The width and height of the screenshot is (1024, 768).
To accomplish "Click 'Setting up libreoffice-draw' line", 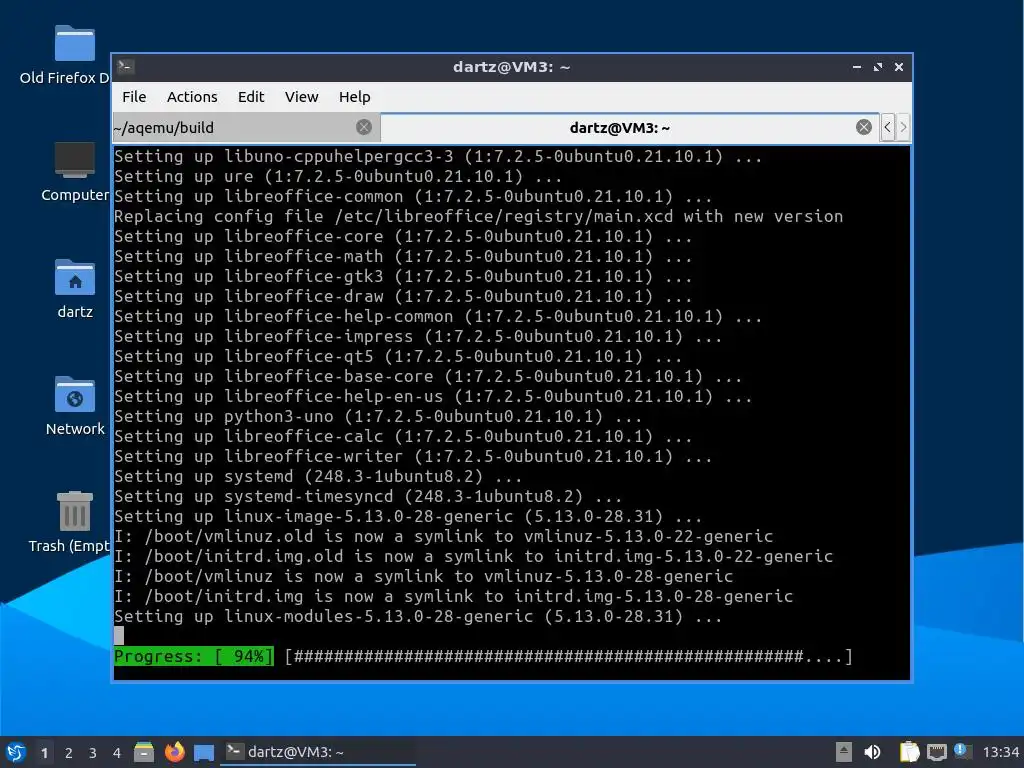I will point(403,296).
